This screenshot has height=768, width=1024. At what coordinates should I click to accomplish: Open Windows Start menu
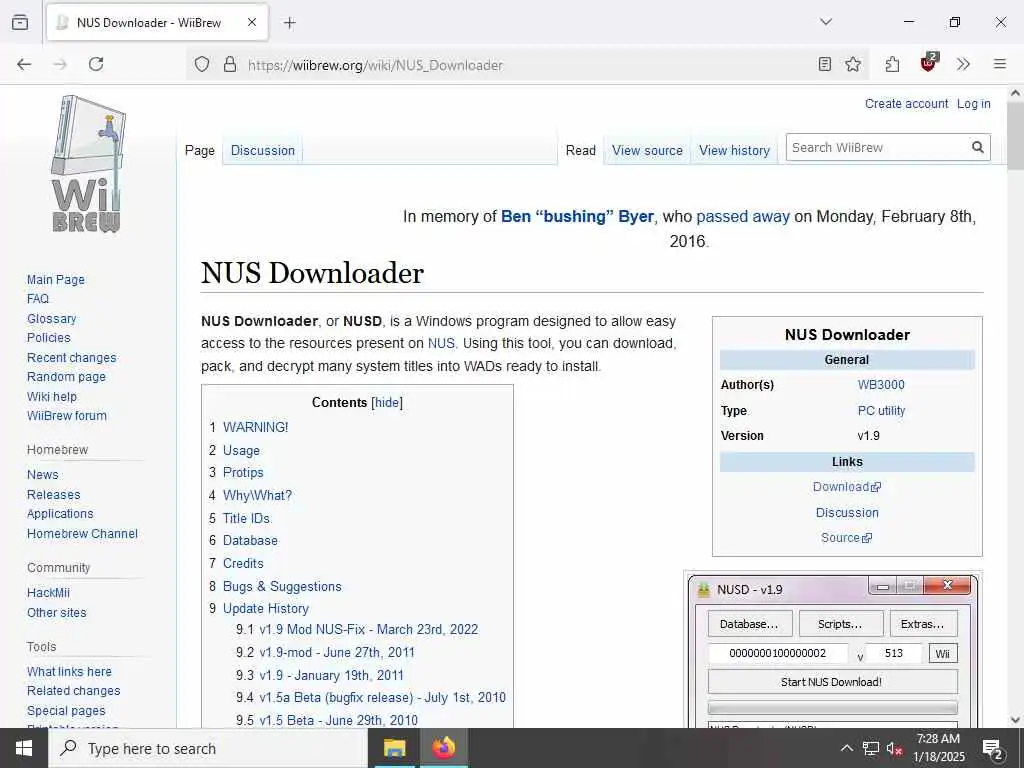click(x=24, y=748)
